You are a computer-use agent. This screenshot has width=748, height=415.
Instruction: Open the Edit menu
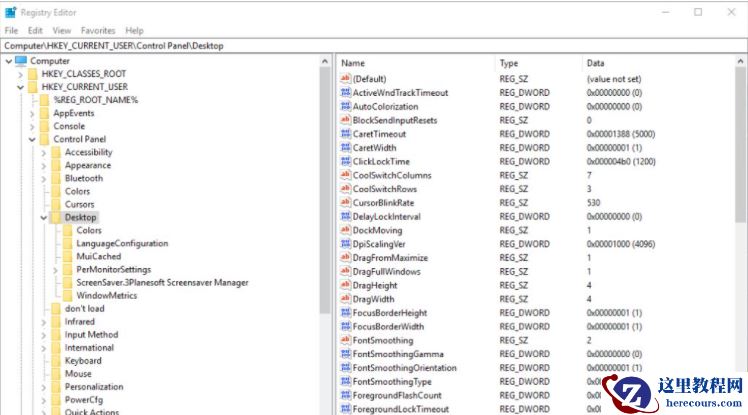click(x=35, y=31)
